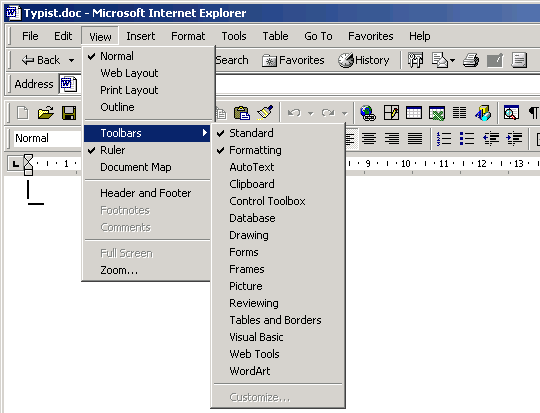Enable the Web Tools toolbar
Image resolution: width=540 pixels, height=413 pixels.
click(x=278, y=354)
